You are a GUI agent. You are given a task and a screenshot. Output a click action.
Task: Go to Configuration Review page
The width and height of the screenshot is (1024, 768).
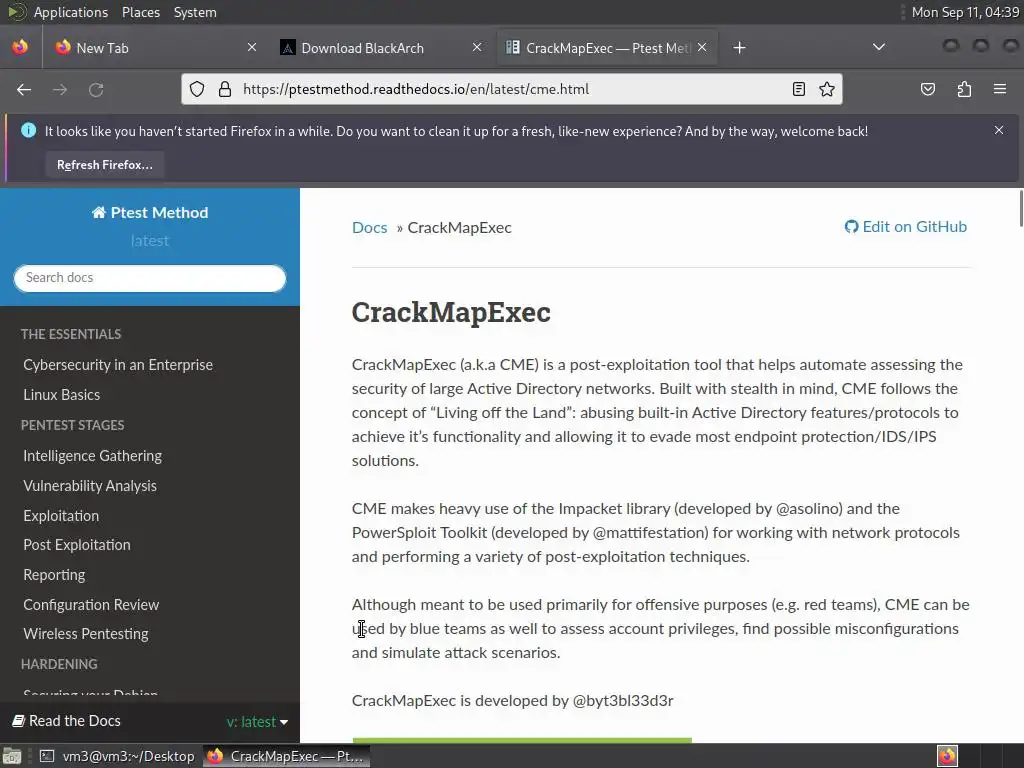[x=91, y=604]
